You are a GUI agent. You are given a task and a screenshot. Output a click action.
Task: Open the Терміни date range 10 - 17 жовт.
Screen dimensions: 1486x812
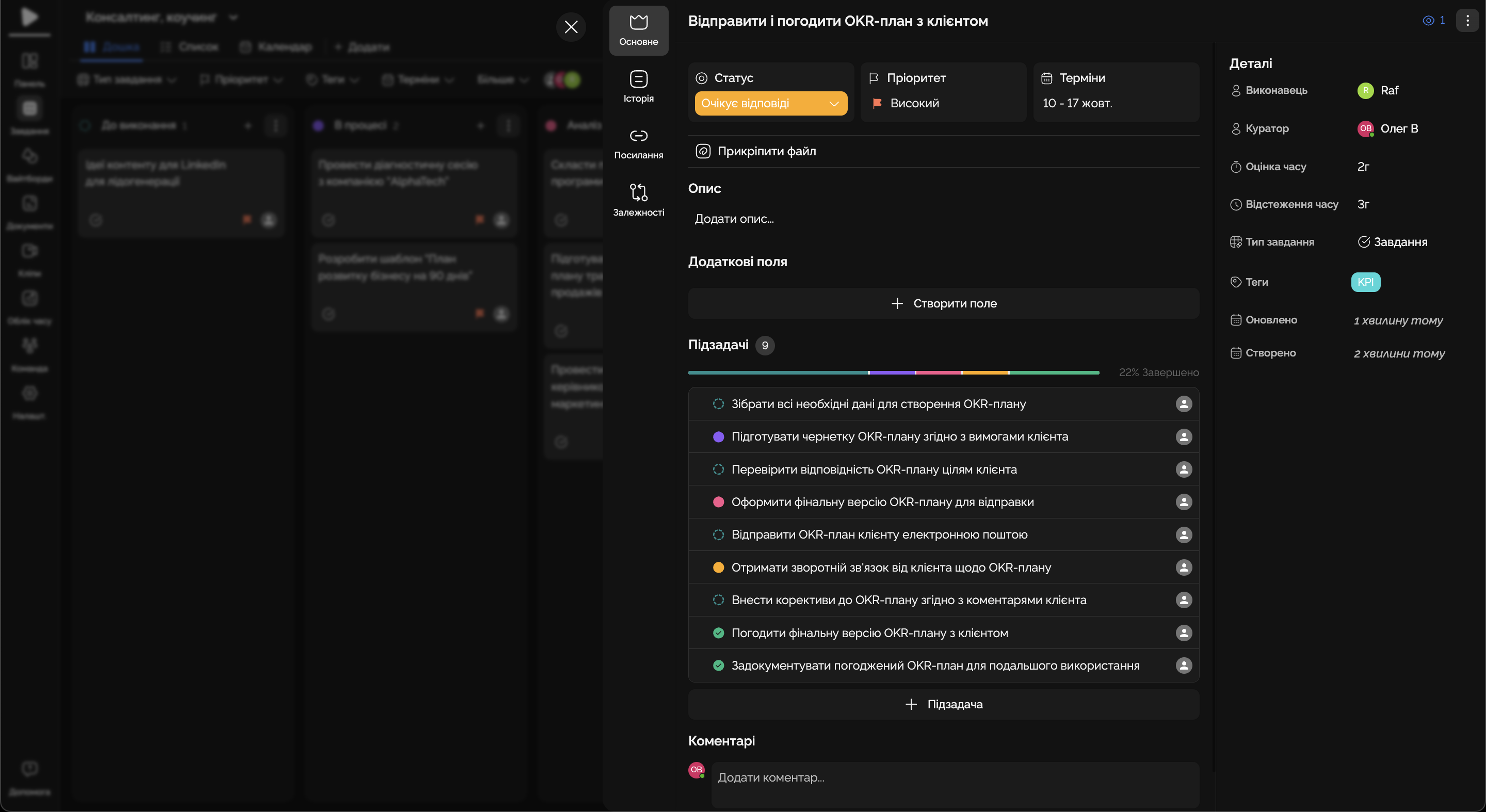tap(1077, 104)
